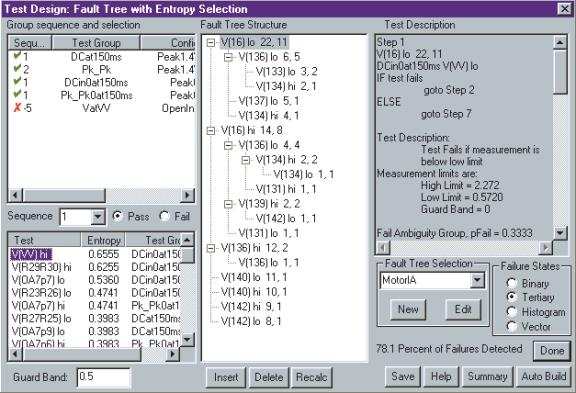
Task: Click the Guard Band input field
Action: point(103,377)
